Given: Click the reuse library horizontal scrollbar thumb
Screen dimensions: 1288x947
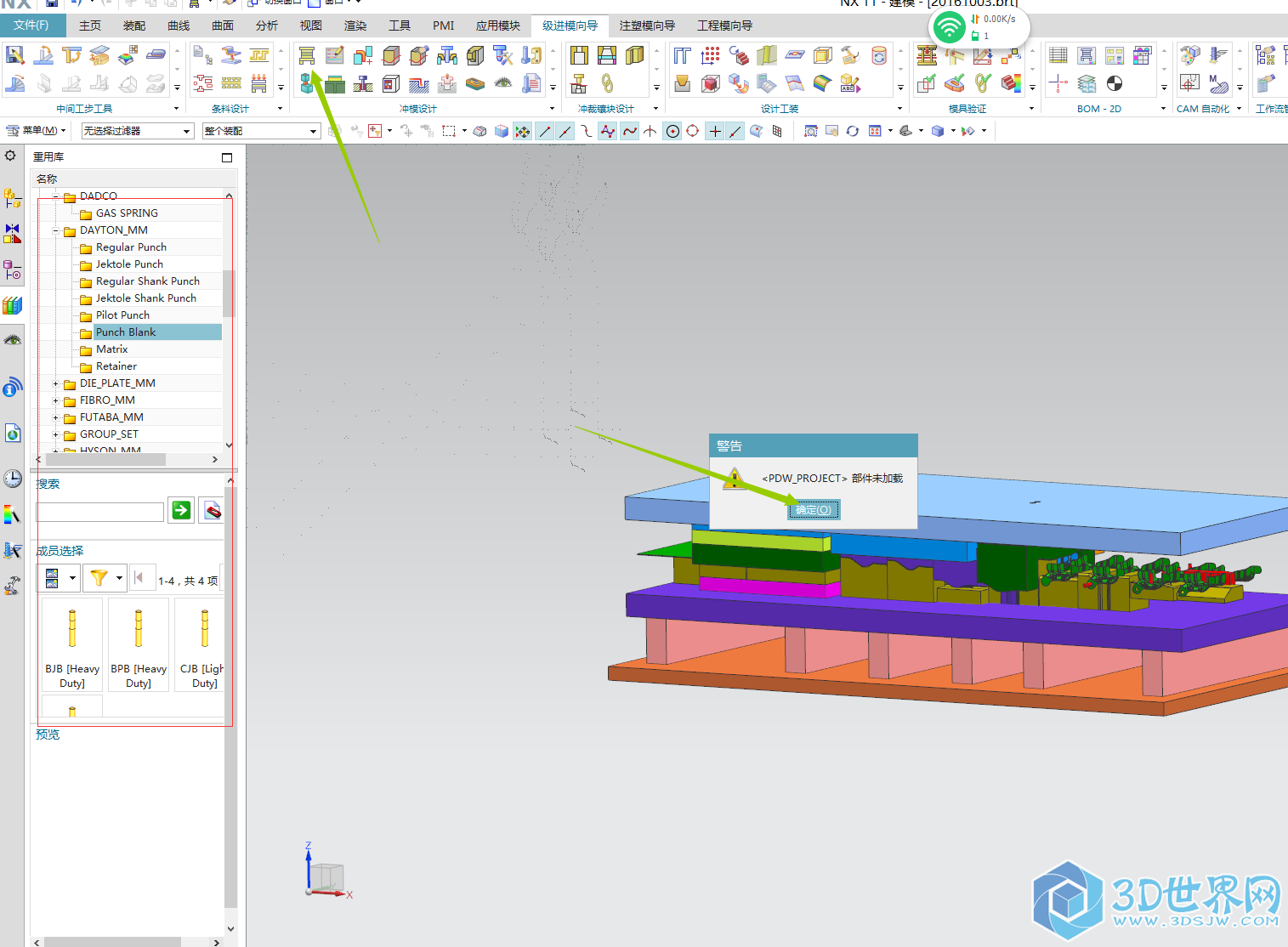Looking at the screenshot, I should [105, 459].
